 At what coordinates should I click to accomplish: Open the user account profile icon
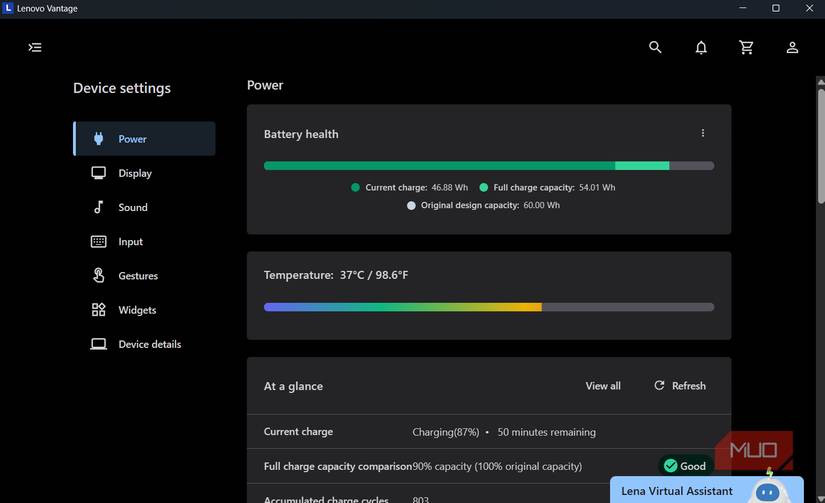click(x=792, y=47)
